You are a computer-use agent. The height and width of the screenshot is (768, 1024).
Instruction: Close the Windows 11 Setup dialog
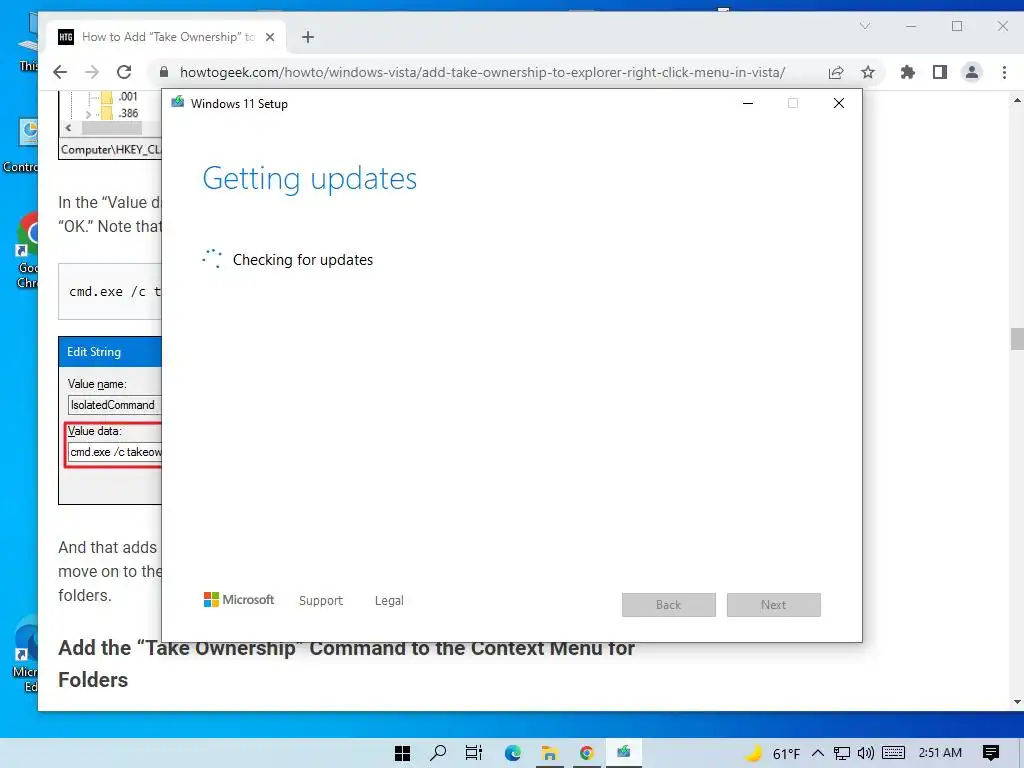(x=839, y=103)
